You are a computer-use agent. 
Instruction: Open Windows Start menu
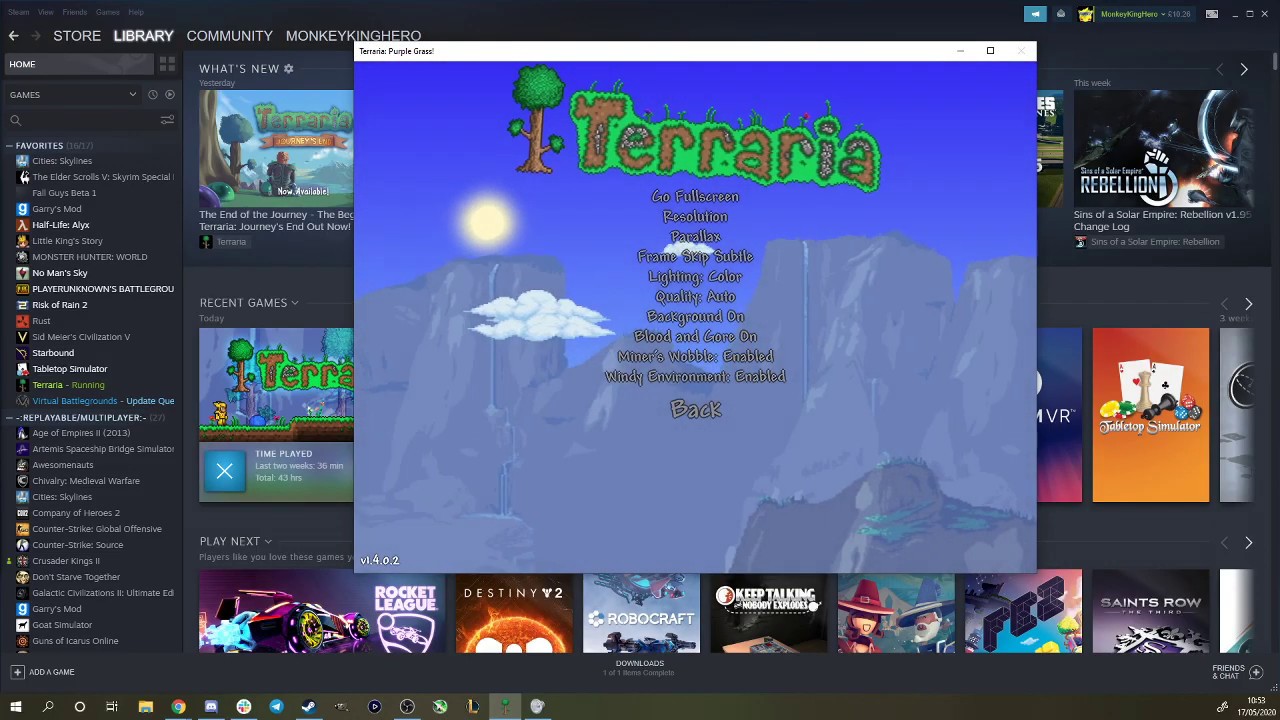(x=15, y=707)
